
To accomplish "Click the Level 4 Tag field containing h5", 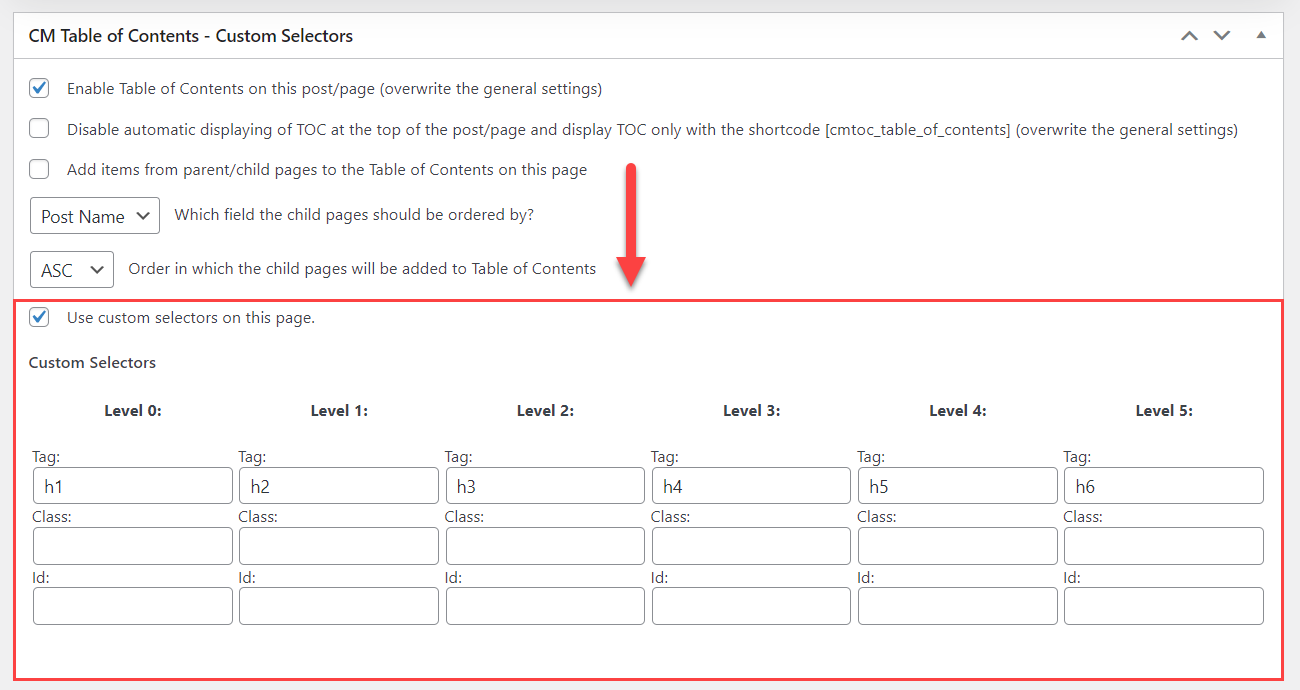I will 958,486.
